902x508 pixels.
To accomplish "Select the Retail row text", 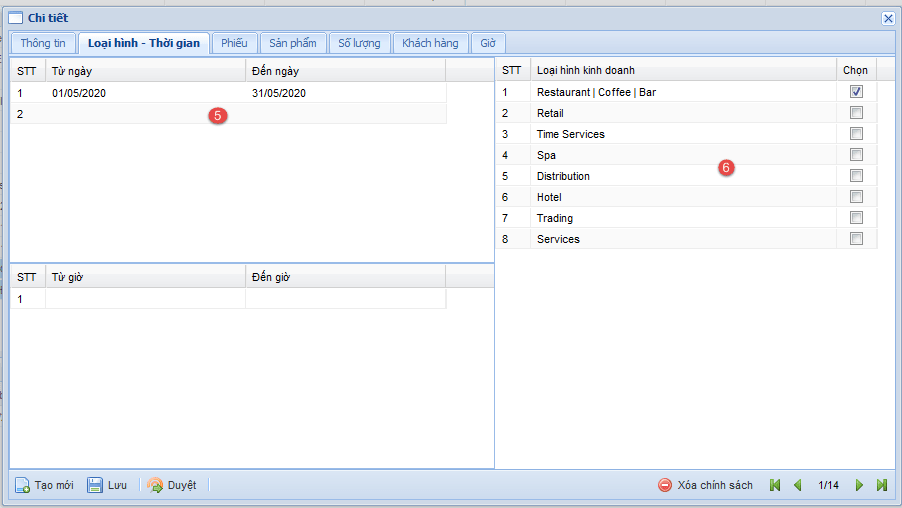I will click(x=550, y=113).
